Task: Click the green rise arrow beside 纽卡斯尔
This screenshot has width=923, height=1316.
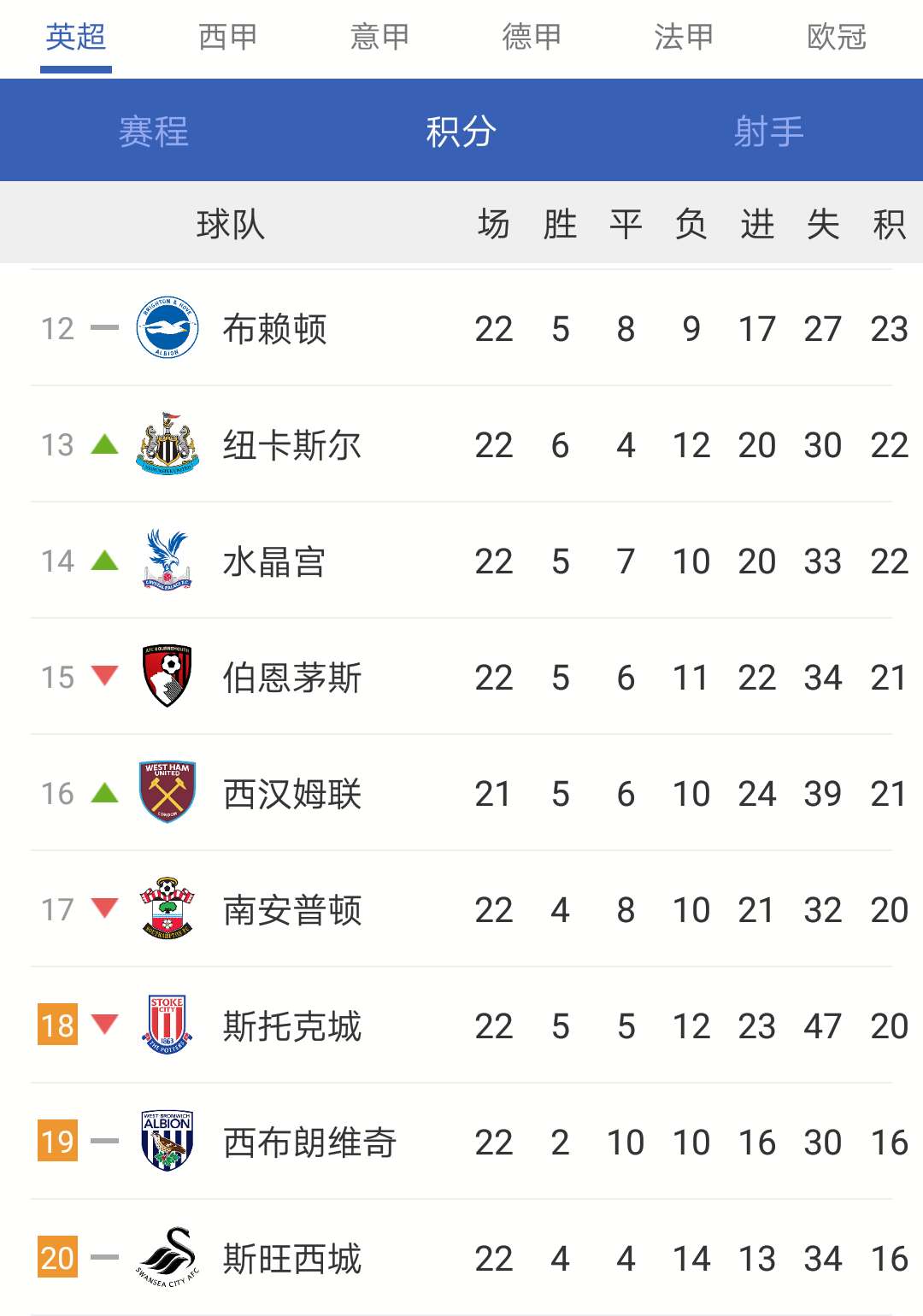Action: pyautogui.click(x=103, y=444)
